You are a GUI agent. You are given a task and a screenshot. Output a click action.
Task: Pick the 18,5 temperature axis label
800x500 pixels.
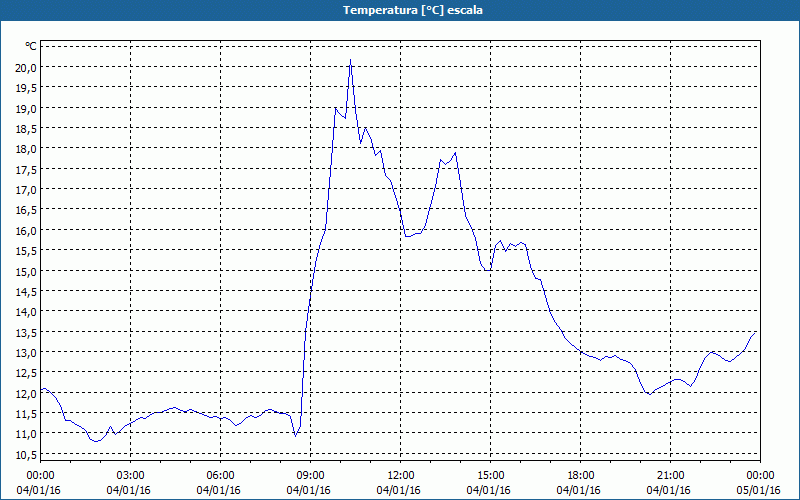[27, 129]
